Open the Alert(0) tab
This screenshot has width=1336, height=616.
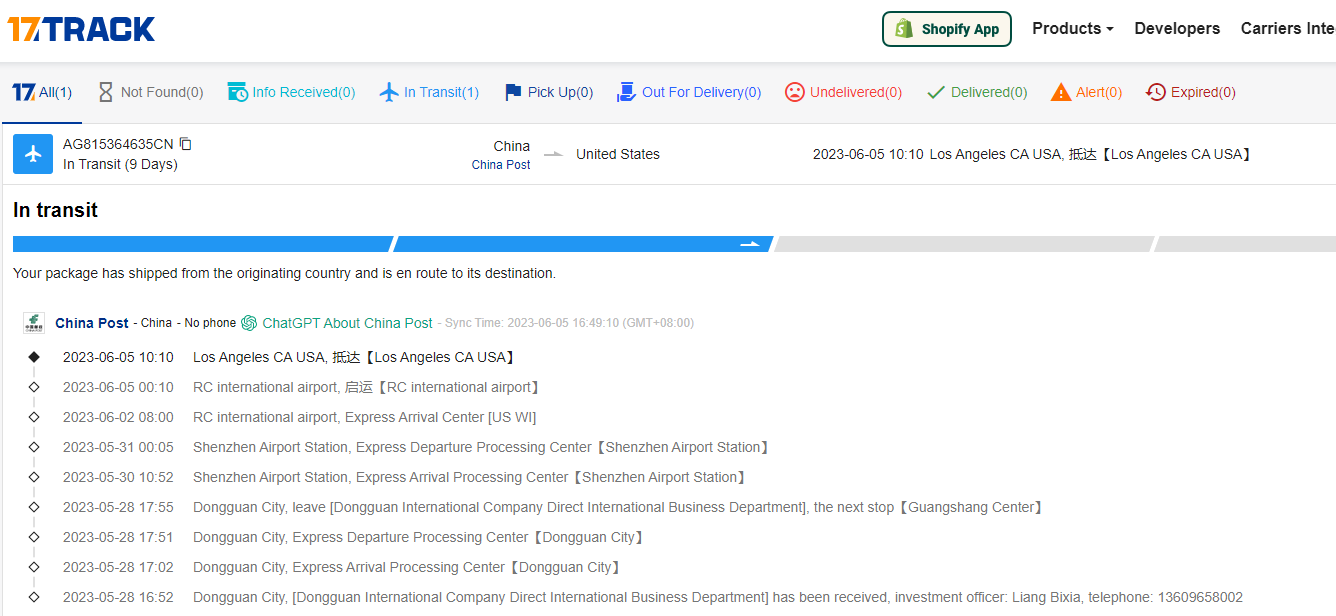[1086, 92]
